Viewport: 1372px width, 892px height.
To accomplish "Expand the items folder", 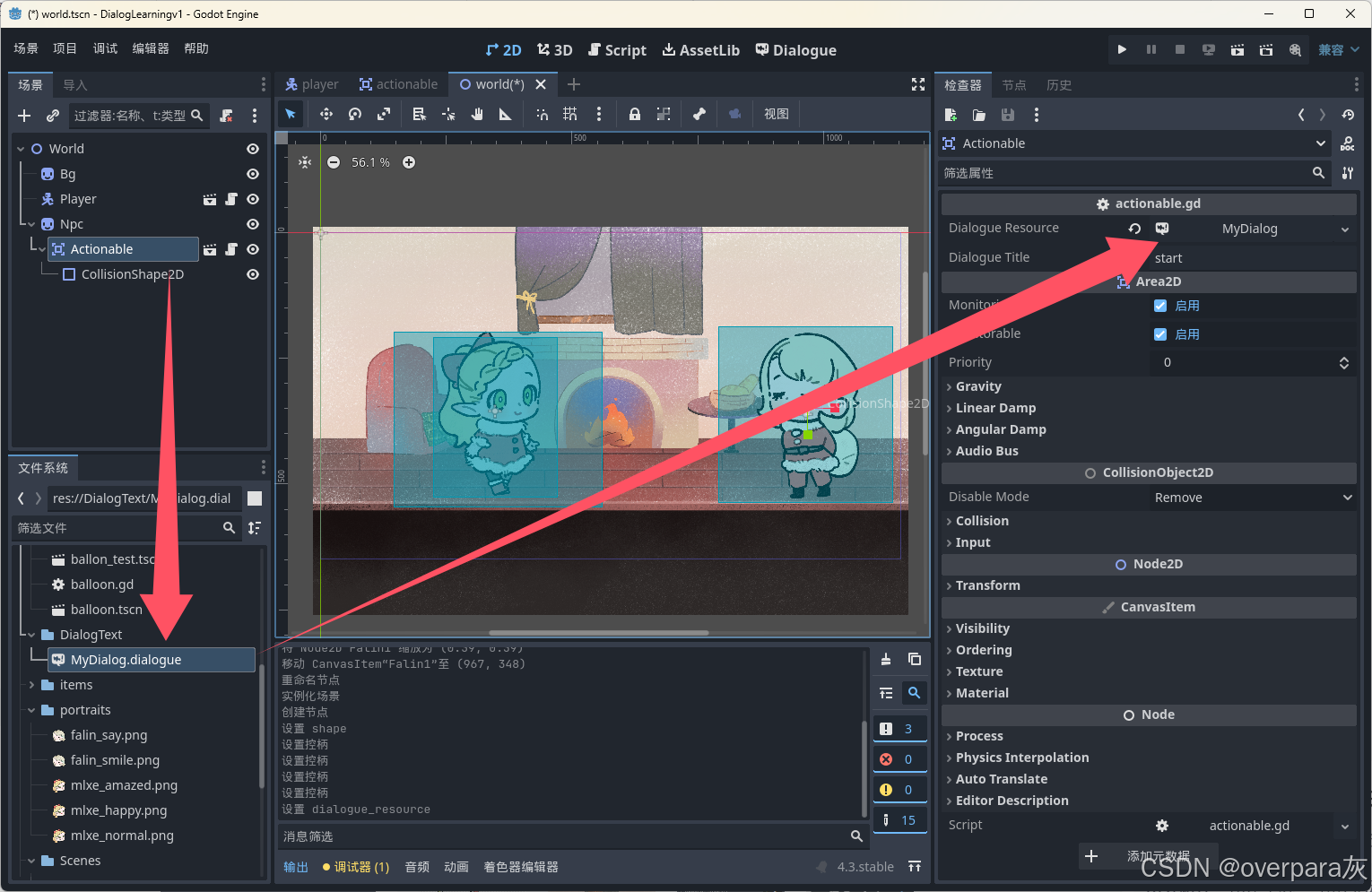I will pos(32,685).
